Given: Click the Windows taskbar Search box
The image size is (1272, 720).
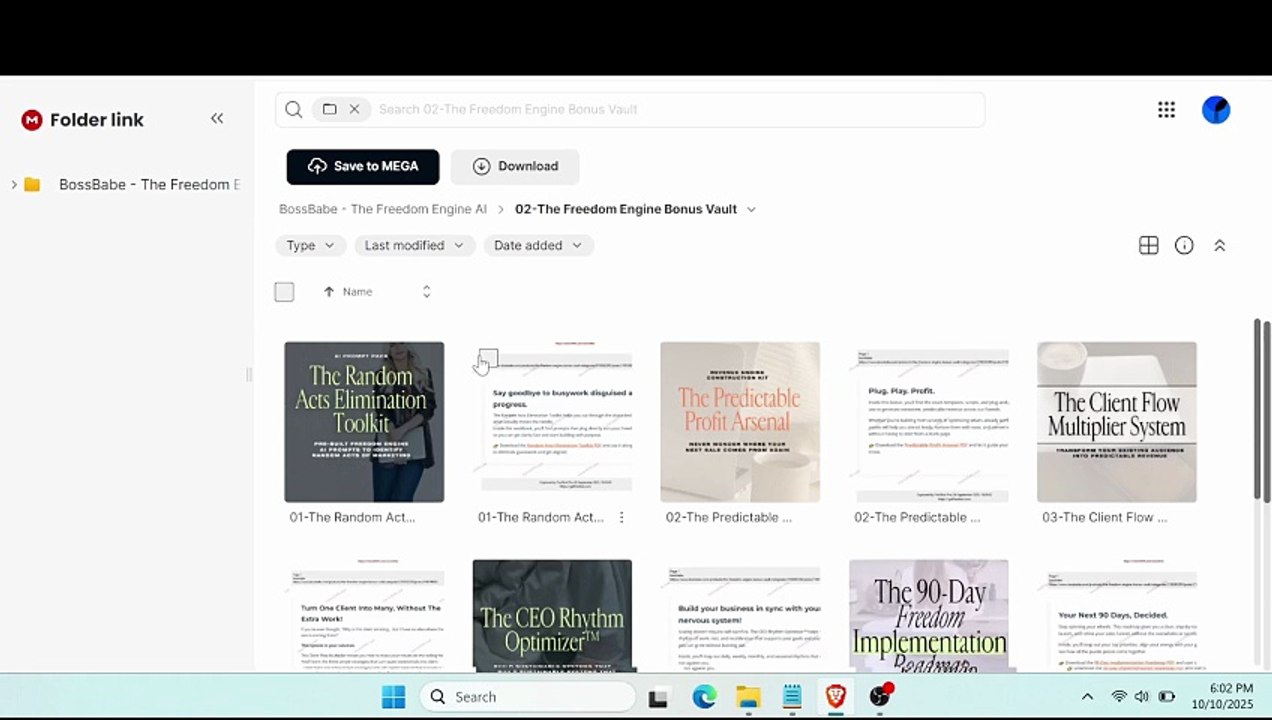Looking at the screenshot, I should 528,697.
